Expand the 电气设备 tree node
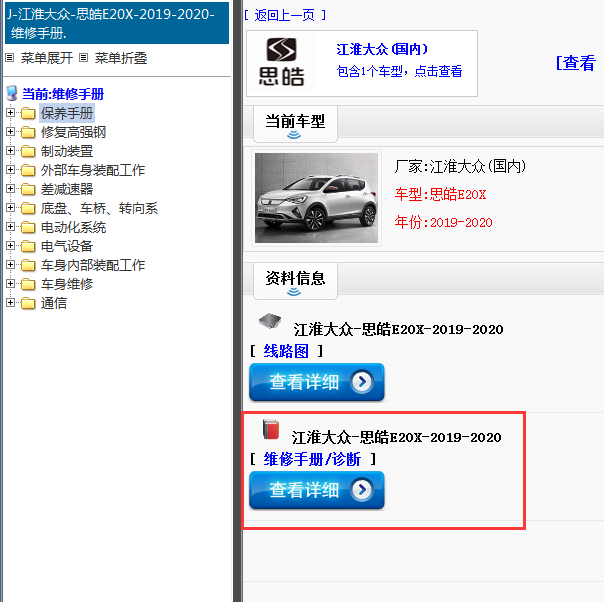The width and height of the screenshot is (604, 602). pos(10,245)
